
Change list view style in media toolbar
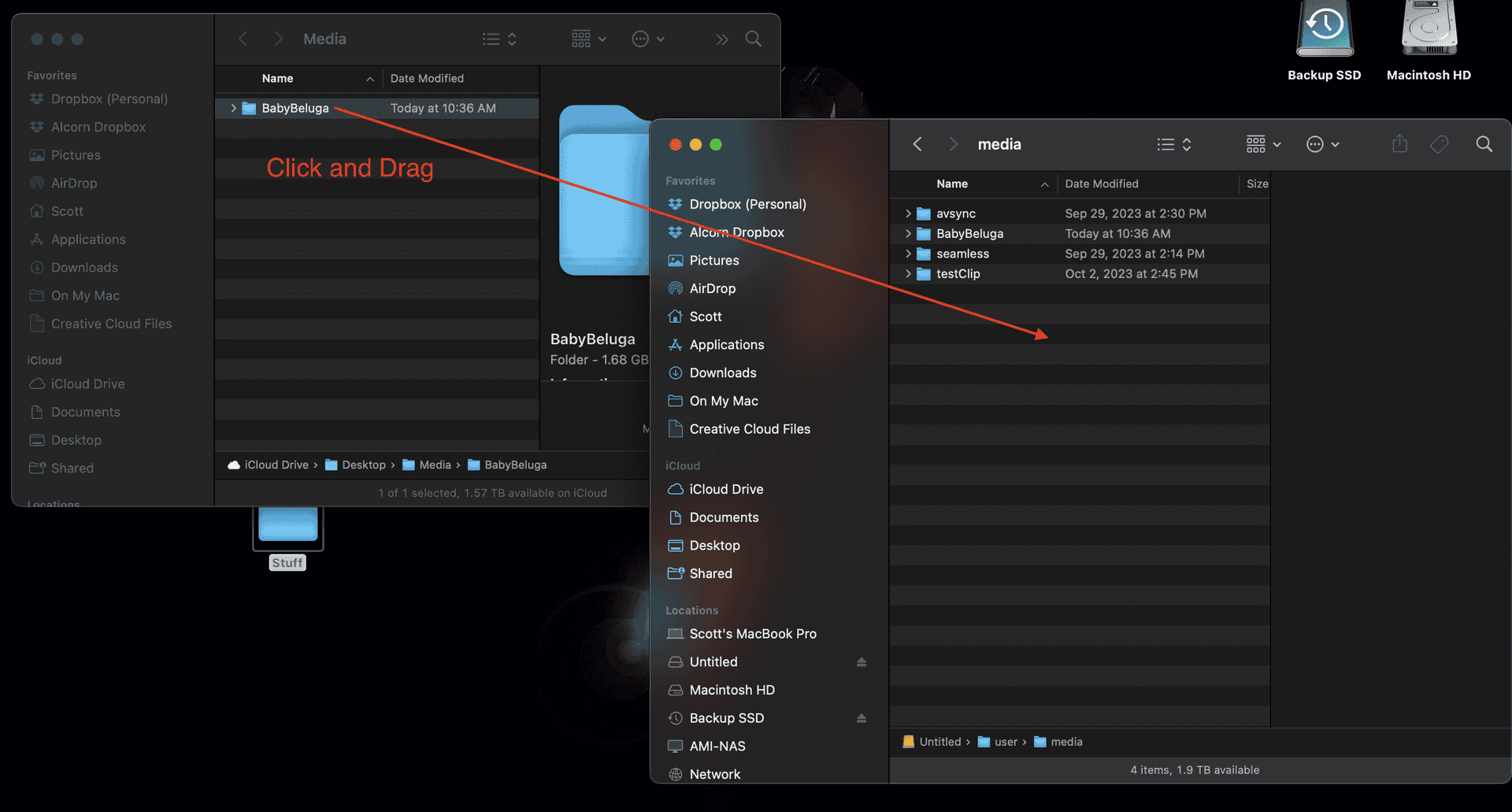click(x=1173, y=144)
